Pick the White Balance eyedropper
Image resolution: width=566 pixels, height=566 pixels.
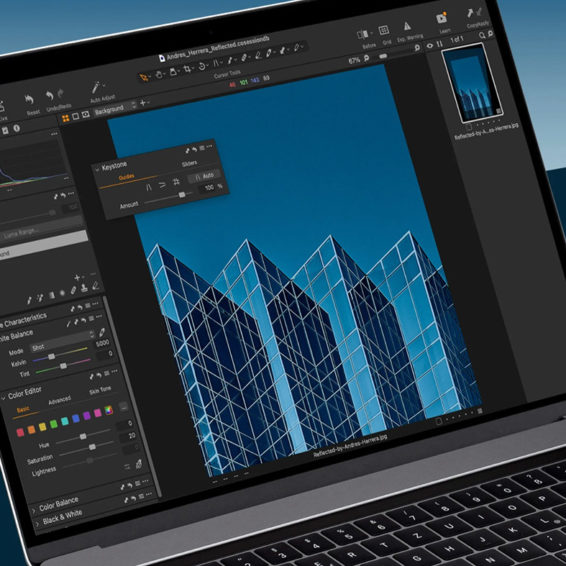pos(102,332)
